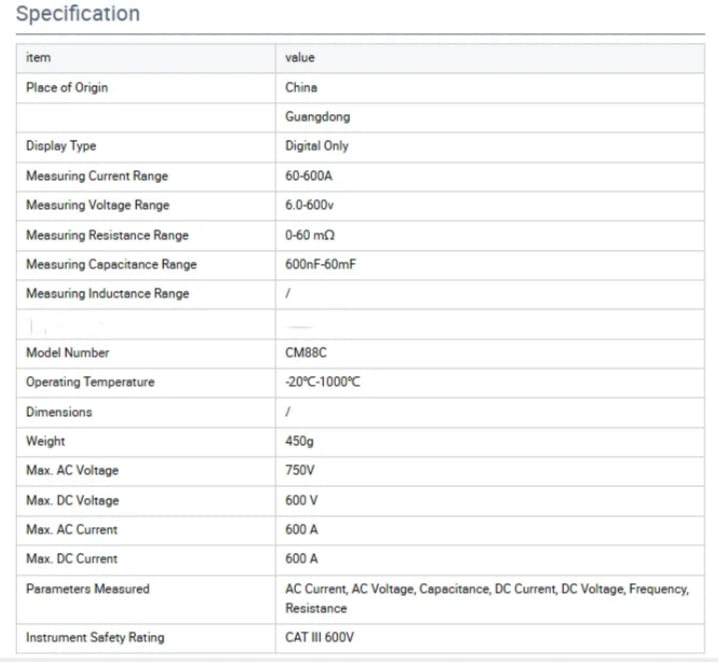This screenshot has width=718, height=662.
Task: Click the Specification heading
Action: tap(78, 13)
